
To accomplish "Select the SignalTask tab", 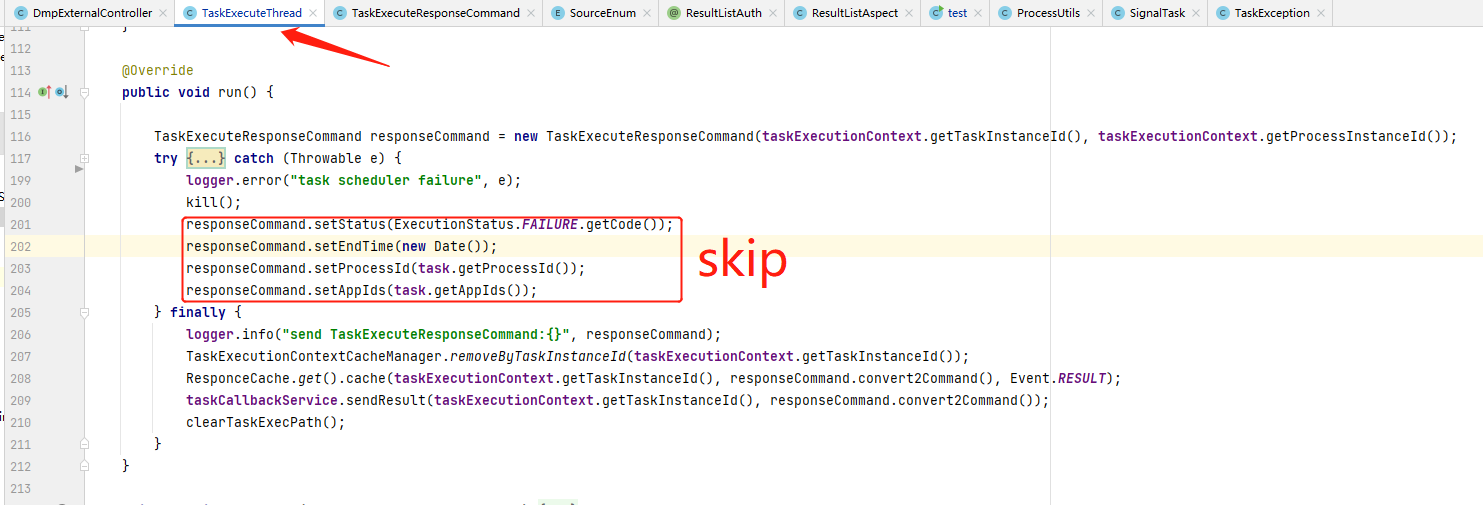I will (x=1156, y=13).
